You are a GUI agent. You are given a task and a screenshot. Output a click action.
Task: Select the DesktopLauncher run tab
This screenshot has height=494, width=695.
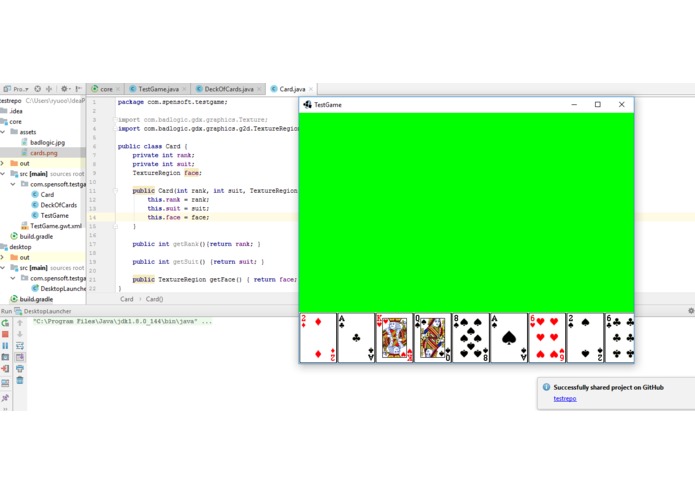(x=43, y=311)
